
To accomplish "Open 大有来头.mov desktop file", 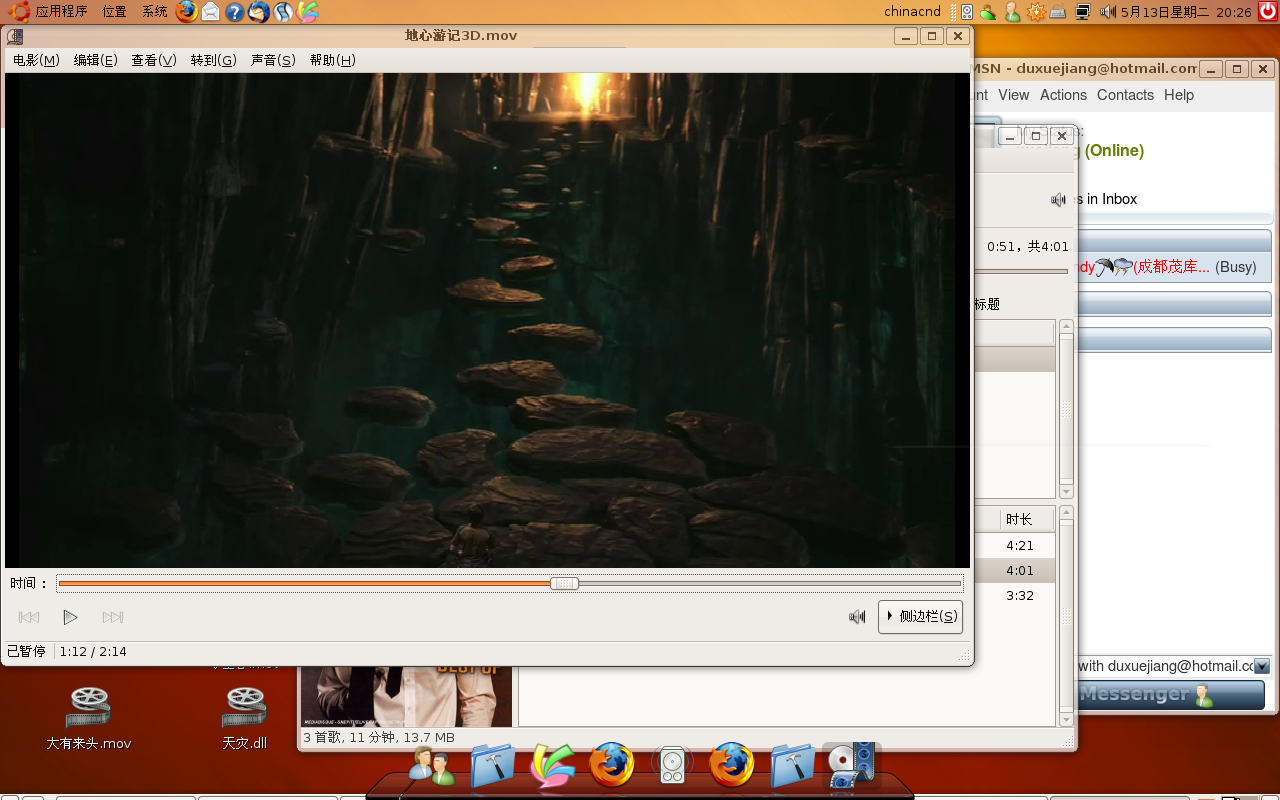I will (x=88, y=717).
